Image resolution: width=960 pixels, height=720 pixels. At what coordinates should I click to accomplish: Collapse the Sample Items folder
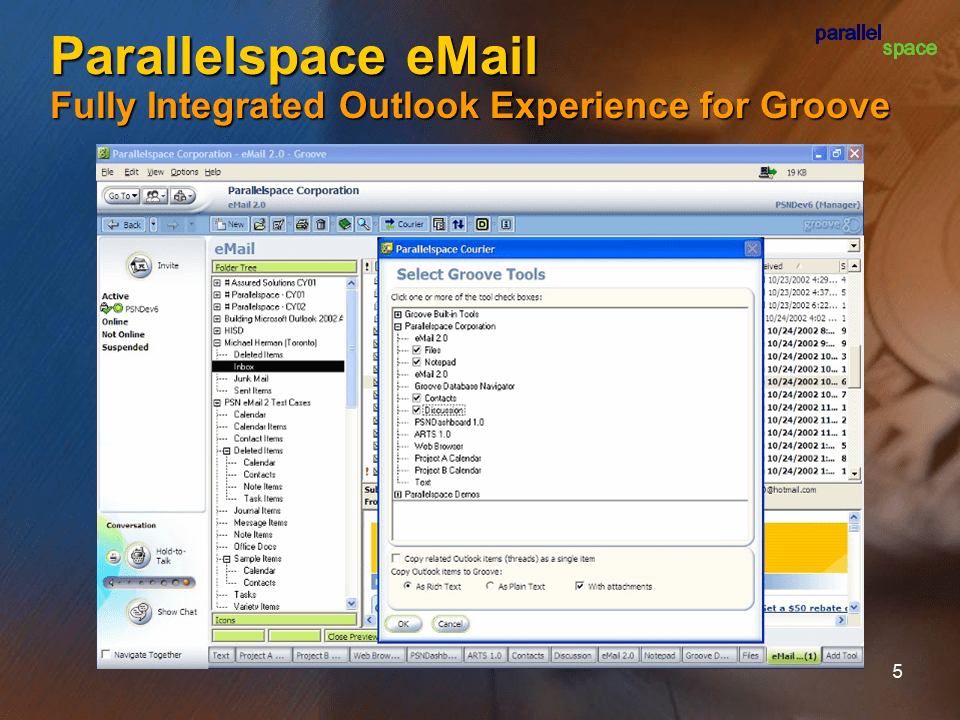(227, 559)
